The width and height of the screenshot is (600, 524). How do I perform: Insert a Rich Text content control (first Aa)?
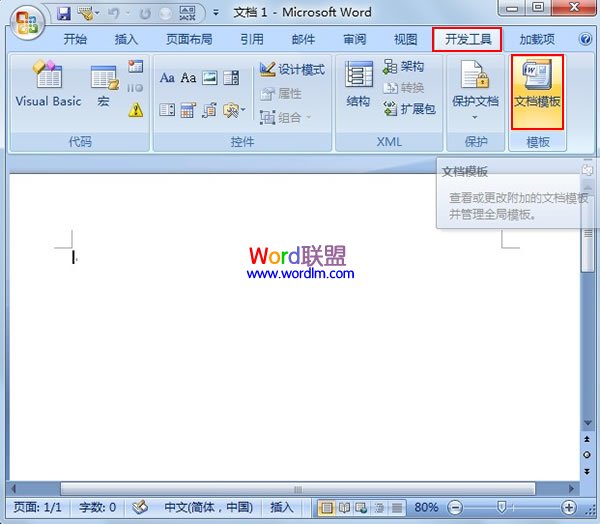[x=167, y=78]
